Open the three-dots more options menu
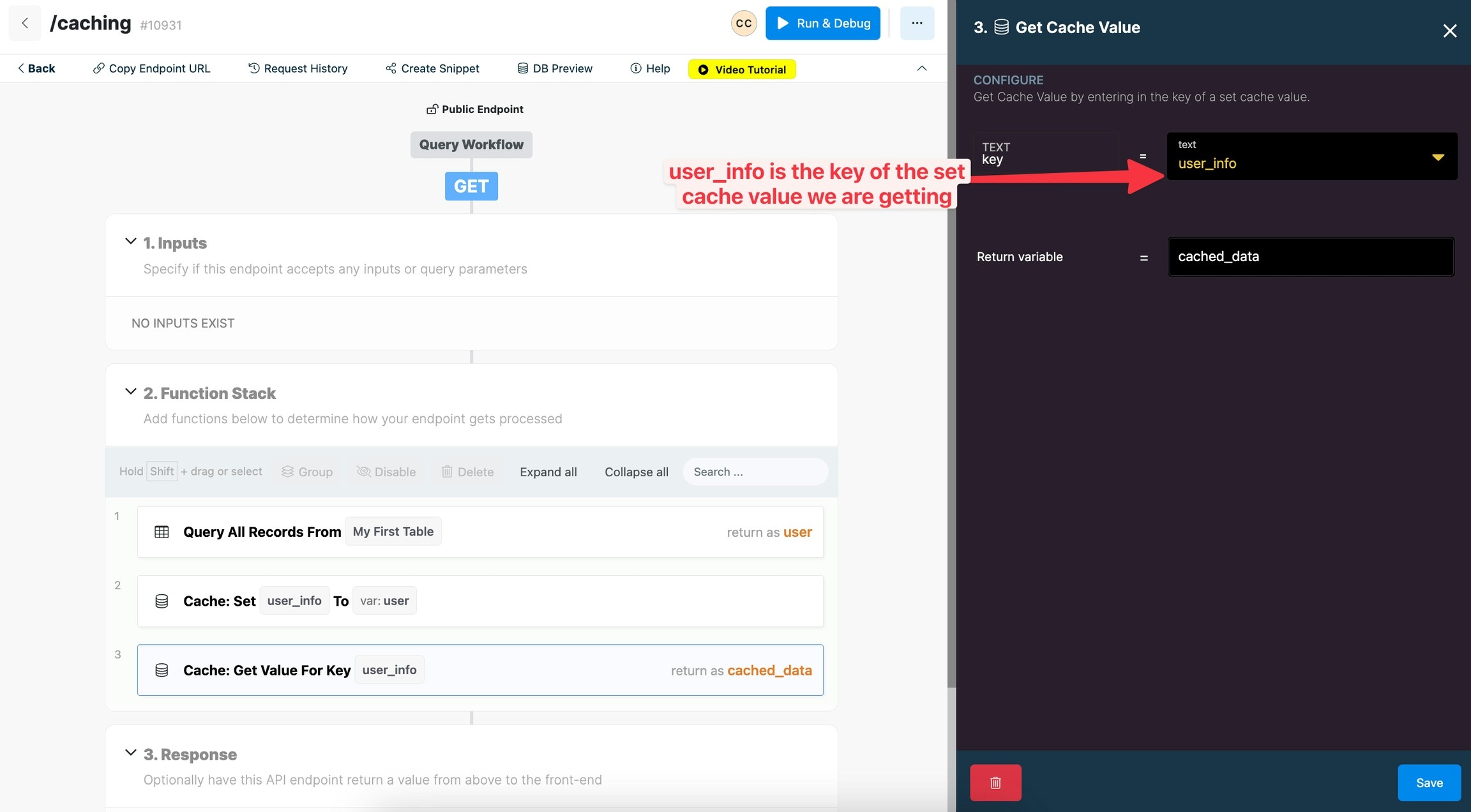This screenshot has height=812, width=1471. pyautogui.click(x=917, y=23)
